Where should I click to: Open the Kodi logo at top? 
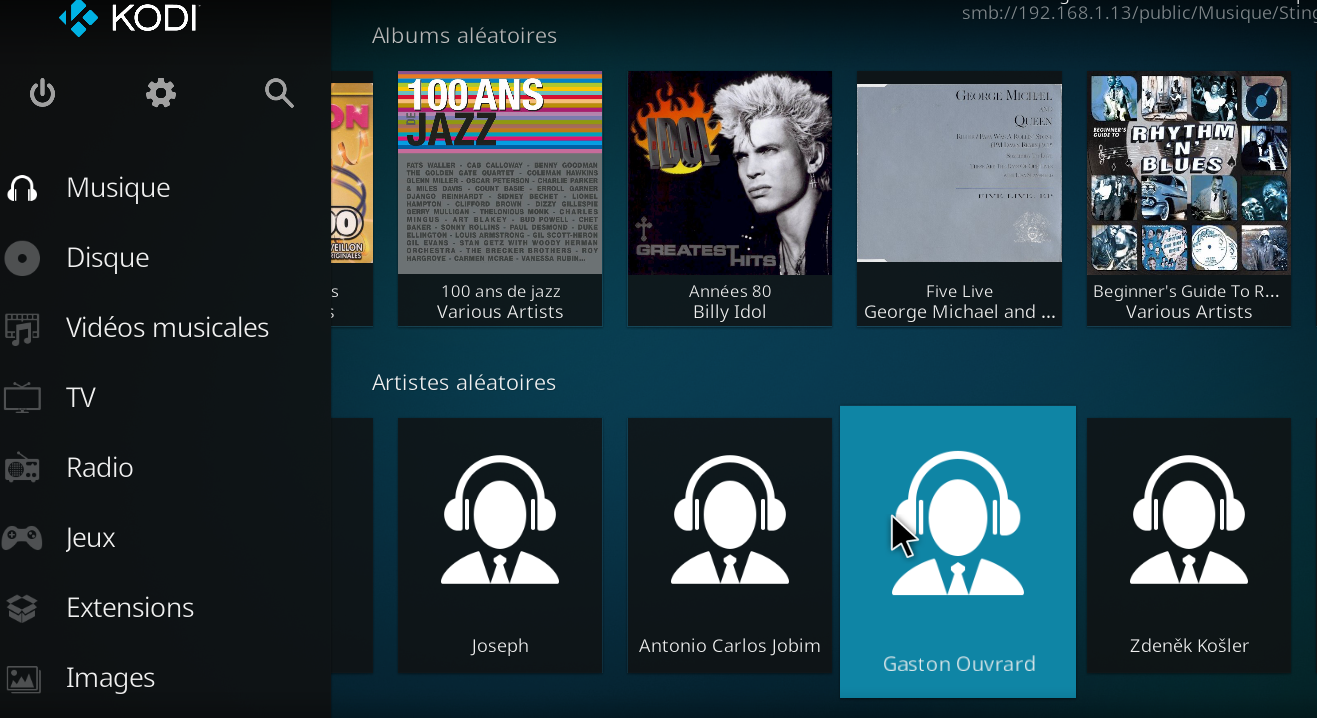pos(128,18)
